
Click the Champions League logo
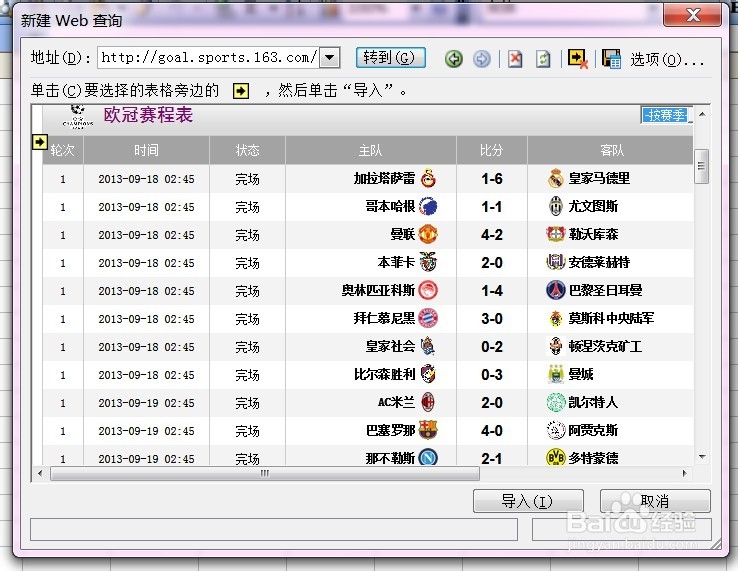point(78,117)
